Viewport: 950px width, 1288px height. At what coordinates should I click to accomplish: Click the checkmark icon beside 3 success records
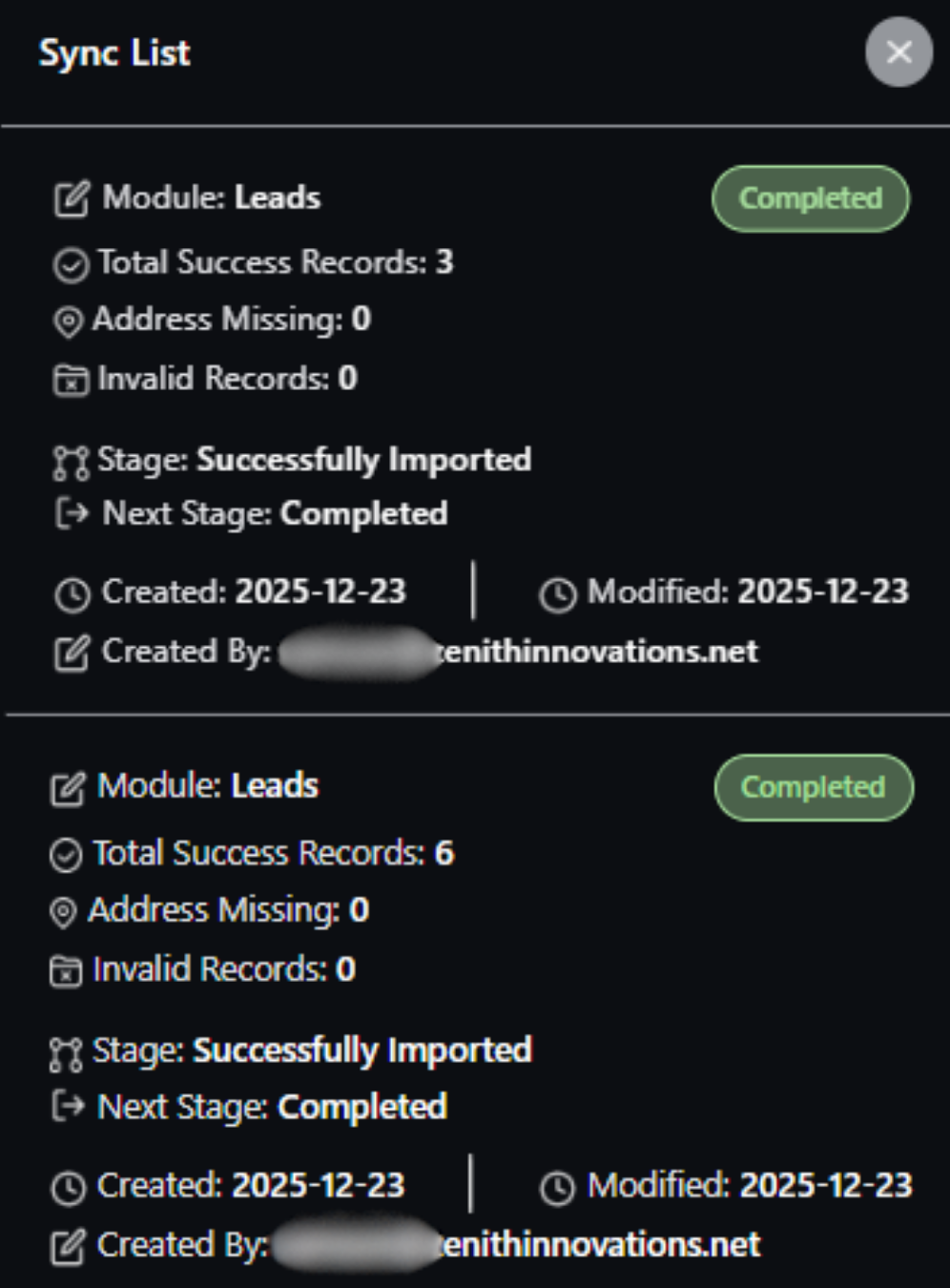pyautogui.click(x=71, y=264)
